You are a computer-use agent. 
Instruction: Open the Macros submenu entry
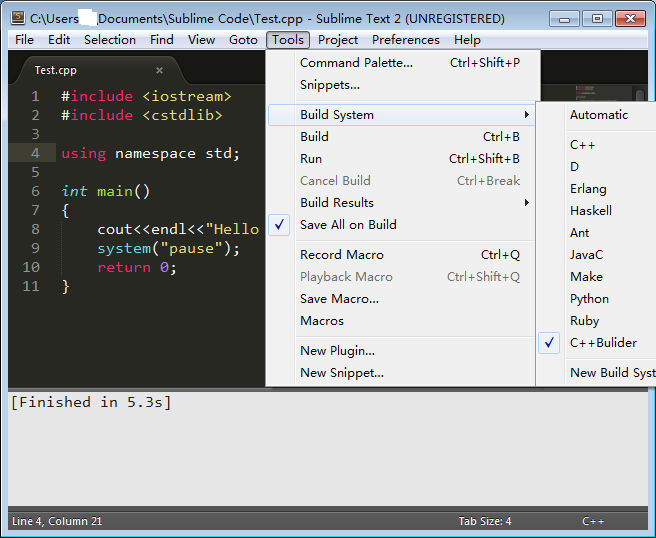[402, 321]
